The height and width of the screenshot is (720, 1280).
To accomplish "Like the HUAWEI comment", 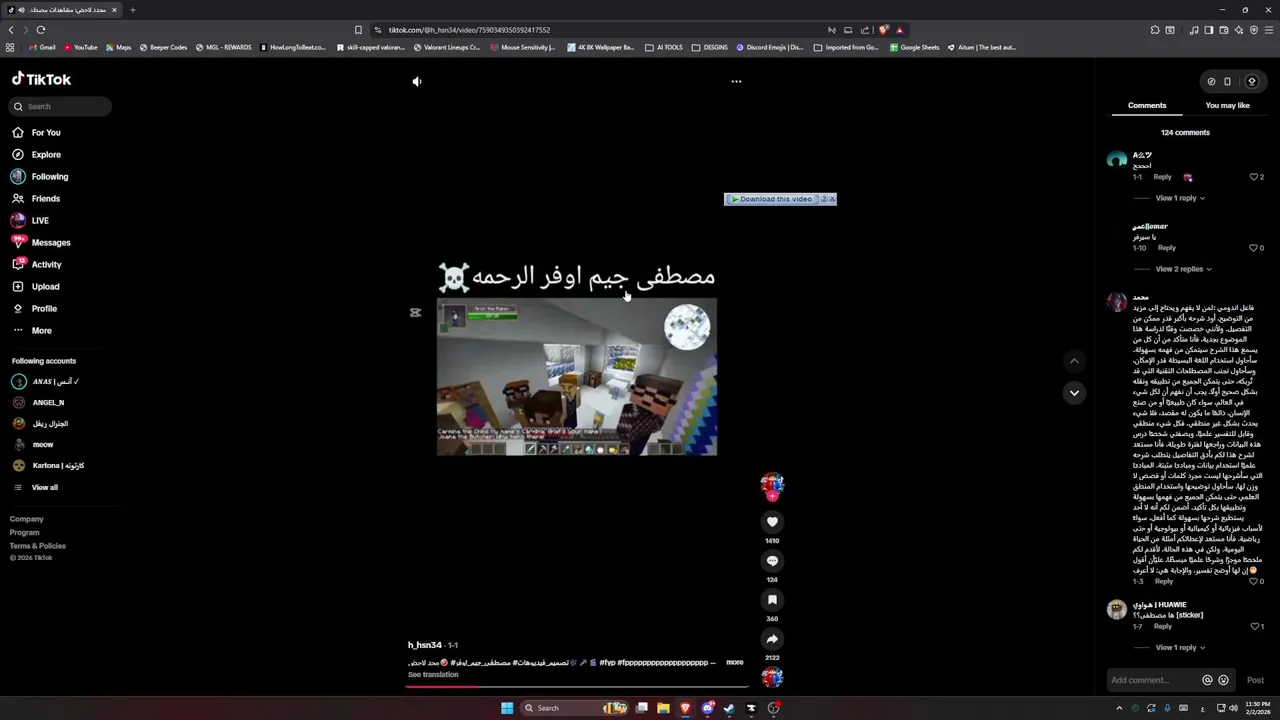I will point(1254,627).
